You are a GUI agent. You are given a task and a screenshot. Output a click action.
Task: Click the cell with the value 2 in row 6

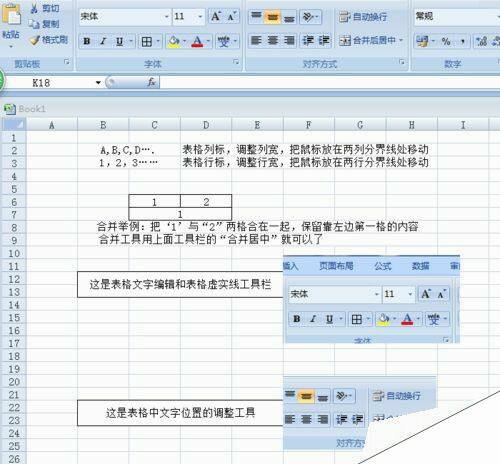point(206,202)
